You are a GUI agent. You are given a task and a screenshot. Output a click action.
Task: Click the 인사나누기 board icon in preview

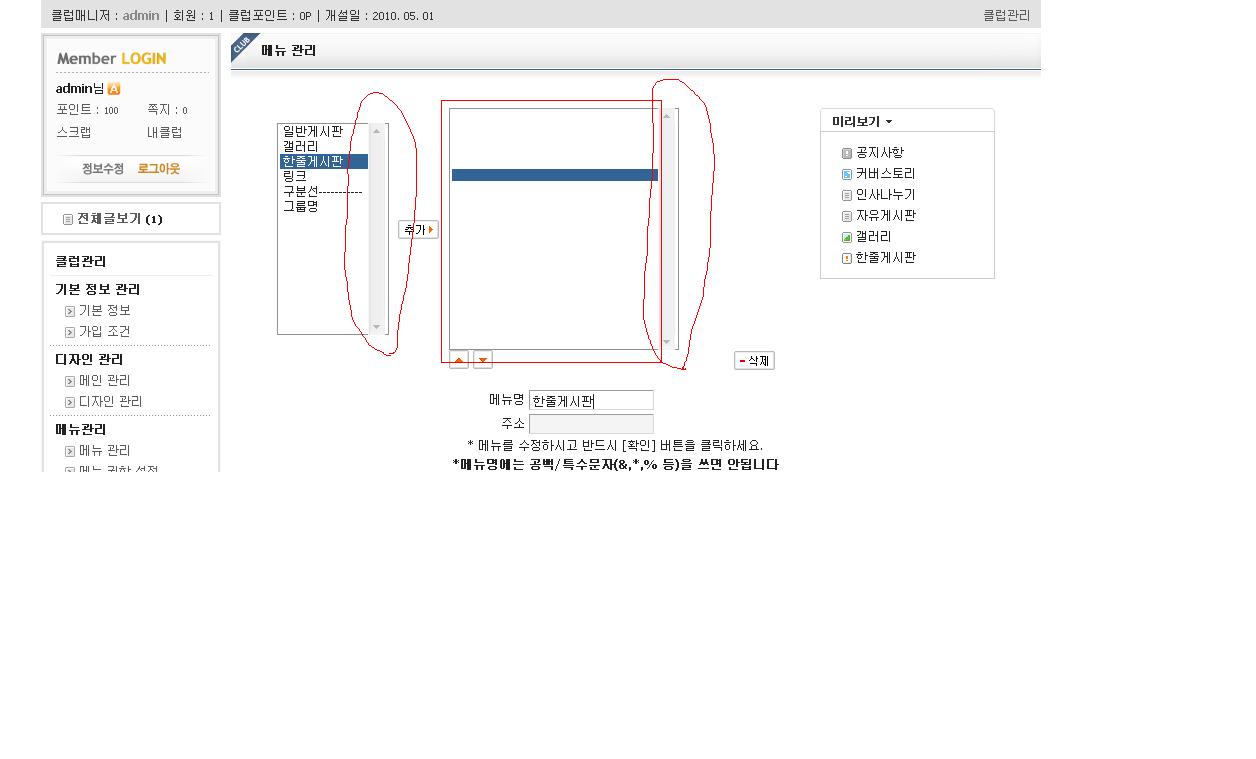(847, 195)
